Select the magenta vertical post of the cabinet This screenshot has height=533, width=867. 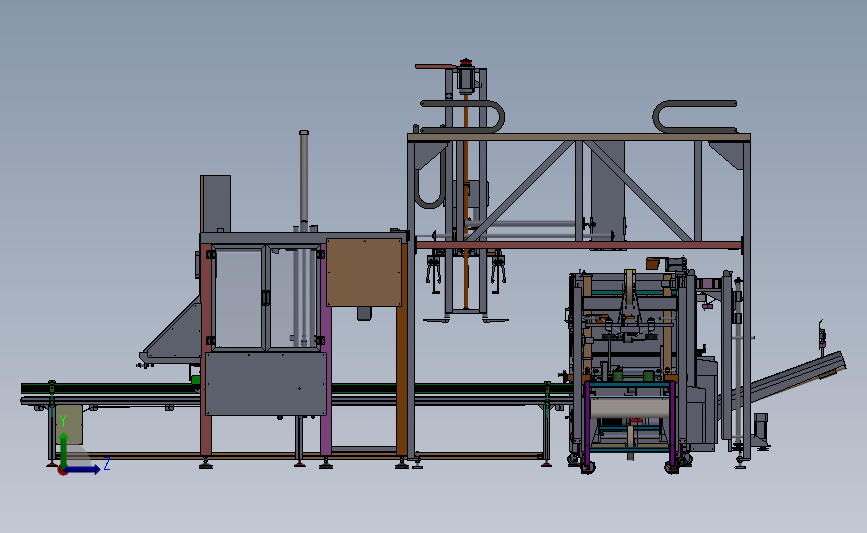[x=326, y=351]
